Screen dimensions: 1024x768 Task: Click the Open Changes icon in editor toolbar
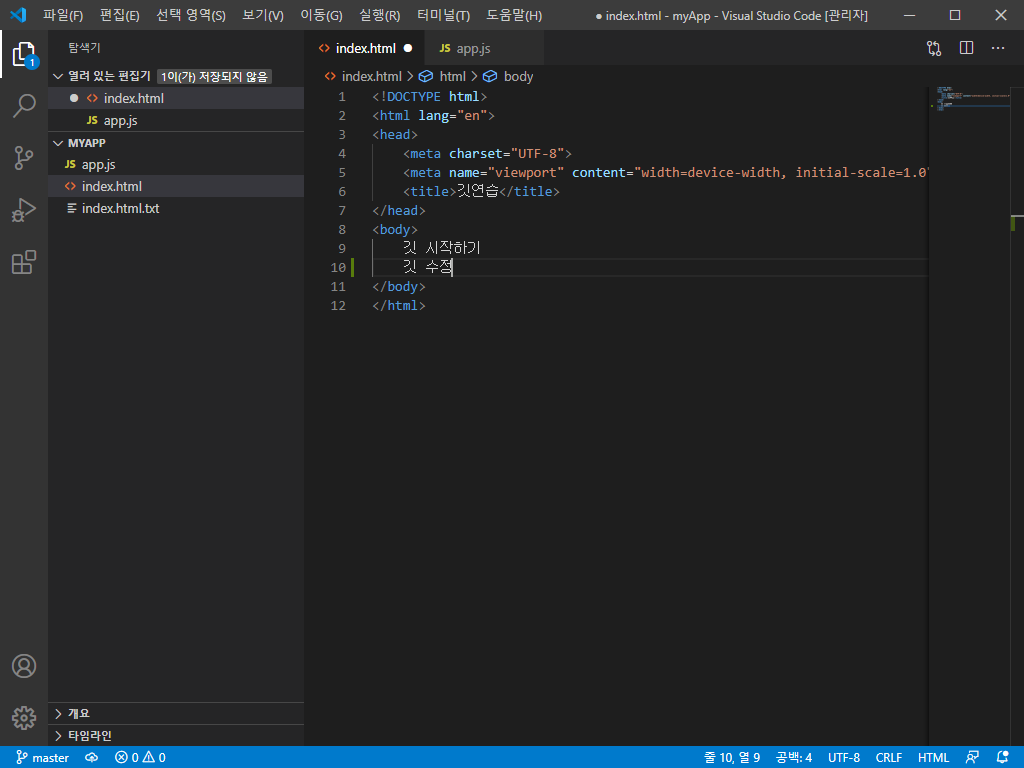pos(934,48)
